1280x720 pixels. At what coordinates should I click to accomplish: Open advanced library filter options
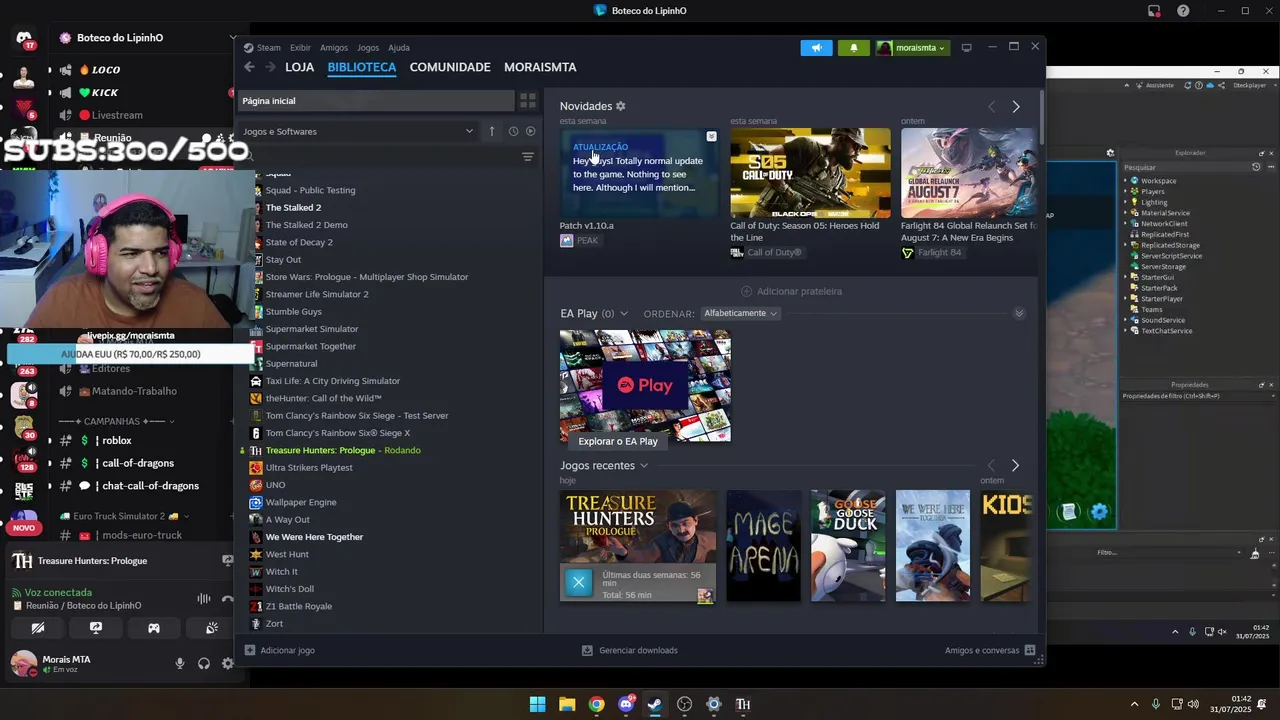point(528,157)
